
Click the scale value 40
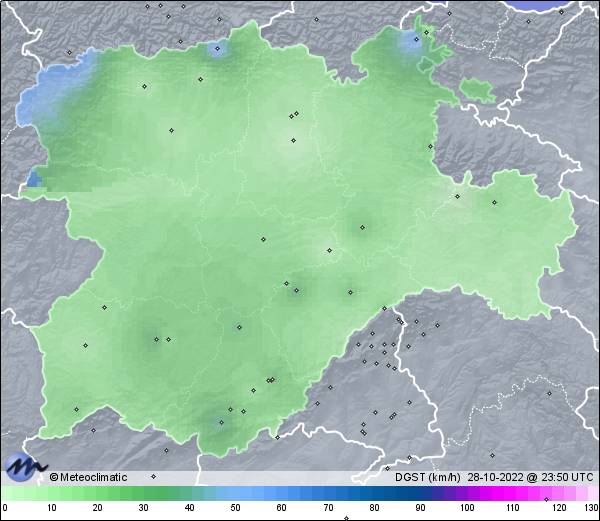pos(189,508)
